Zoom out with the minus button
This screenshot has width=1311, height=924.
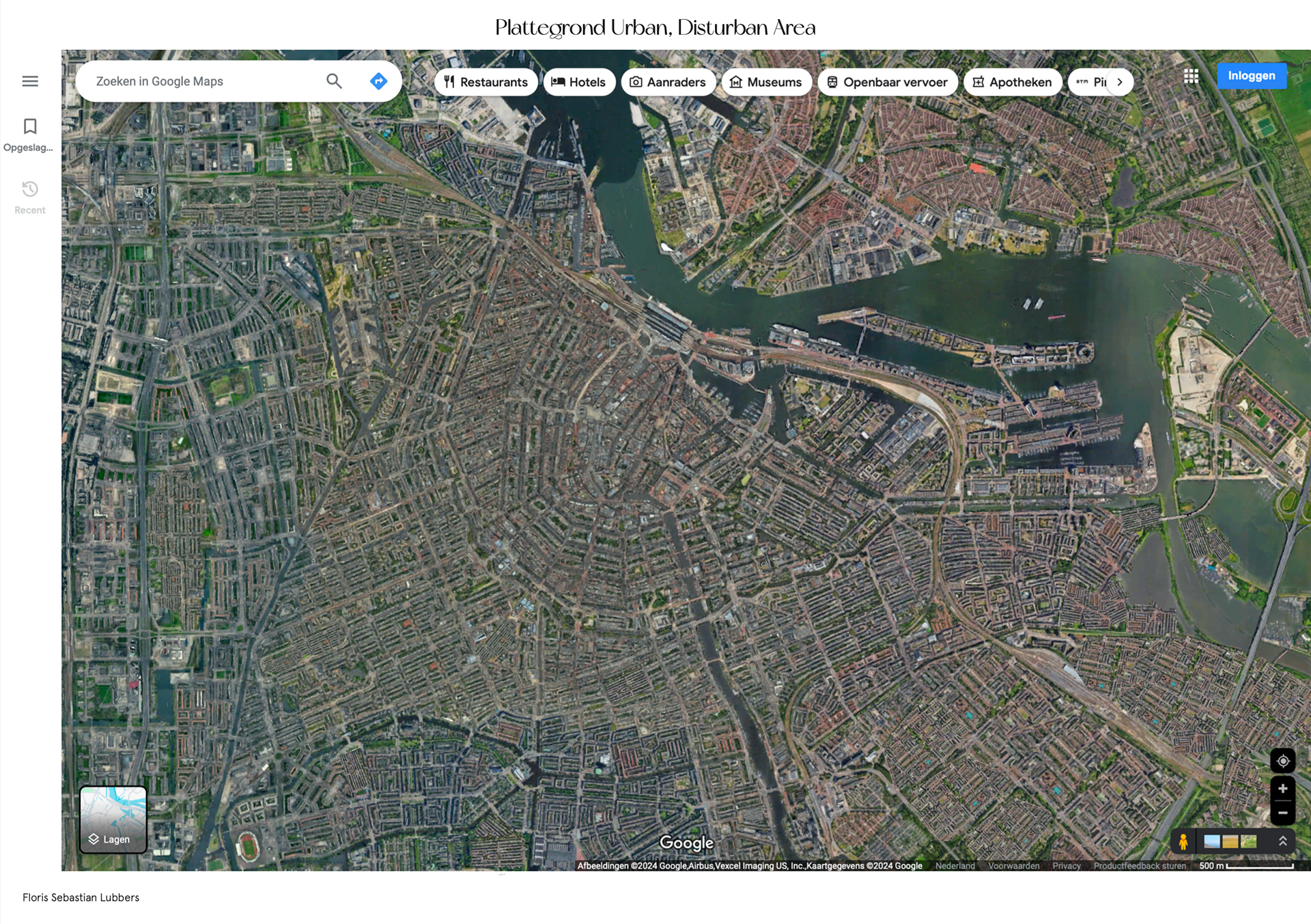pyautogui.click(x=1283, y=813)
